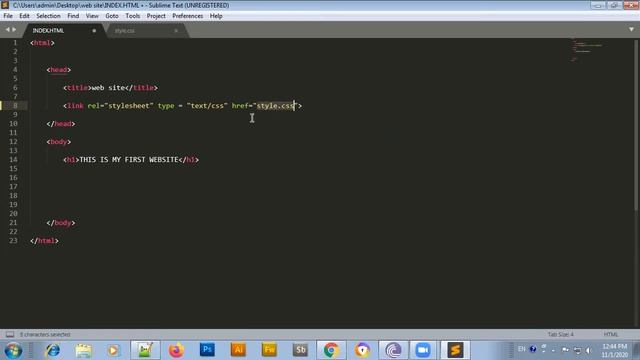640x360 pixels.
Task: Open the Avast Secure Browser taskbar icon
Action: 362,350
